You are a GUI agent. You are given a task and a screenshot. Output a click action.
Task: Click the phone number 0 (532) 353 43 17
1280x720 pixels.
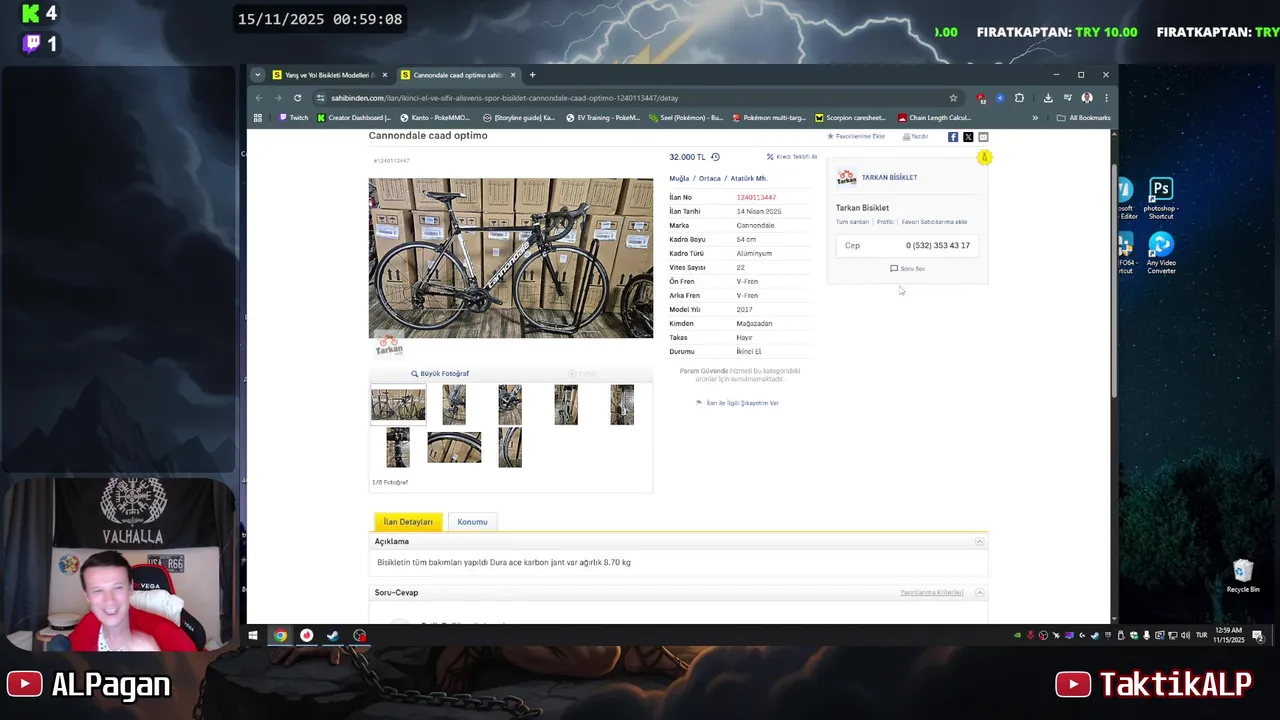pyautogui.click(x=938, y=245)
